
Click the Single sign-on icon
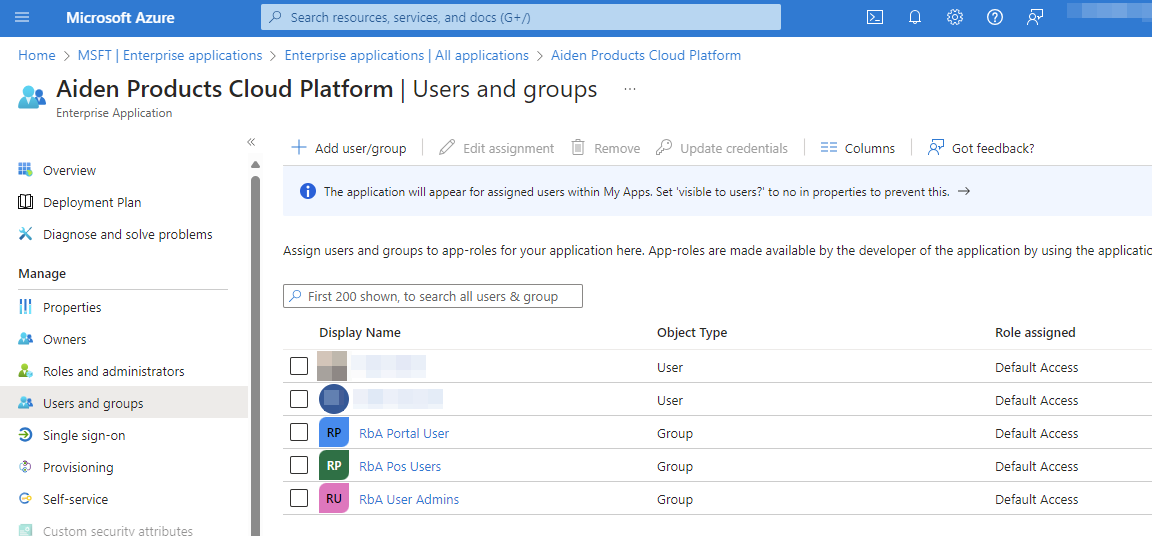click(x=25, y=435)
